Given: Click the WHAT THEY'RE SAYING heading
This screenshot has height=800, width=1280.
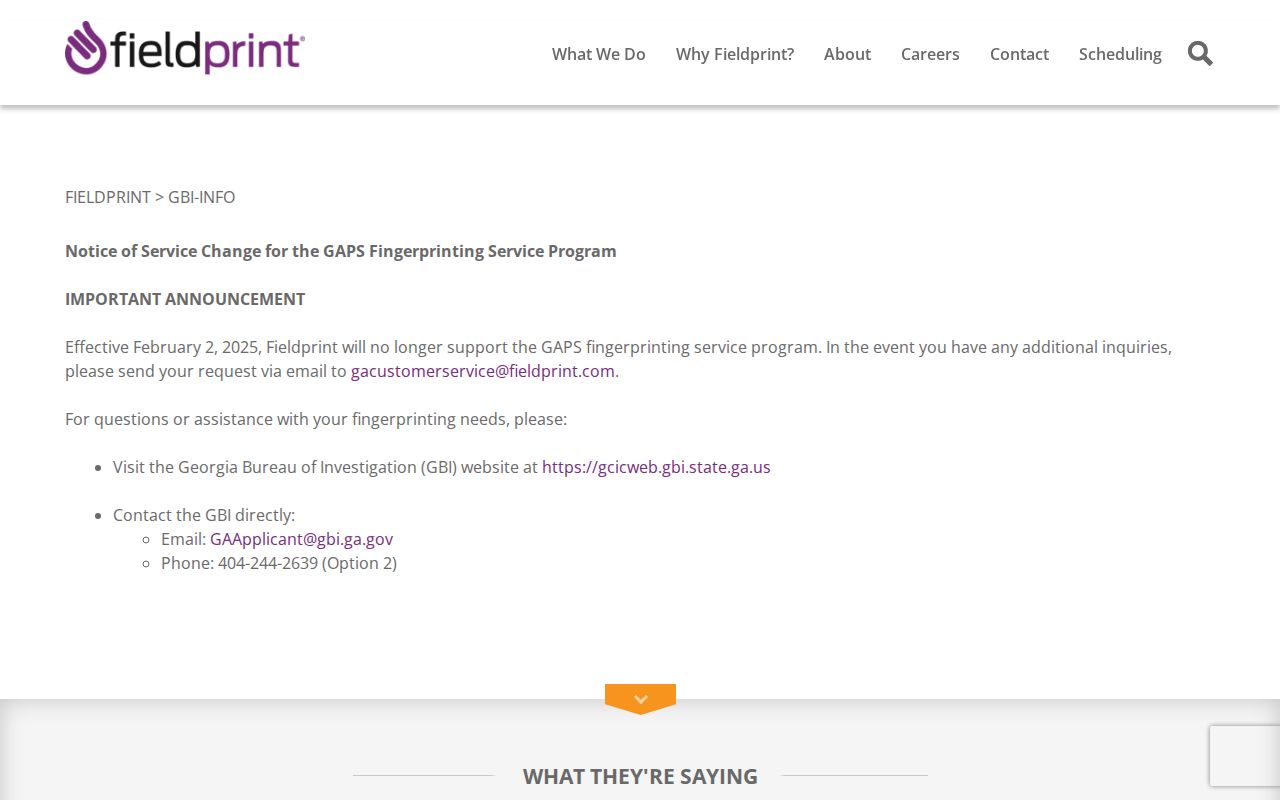Looking at the screenshot, I should click(x=640, y=776).
